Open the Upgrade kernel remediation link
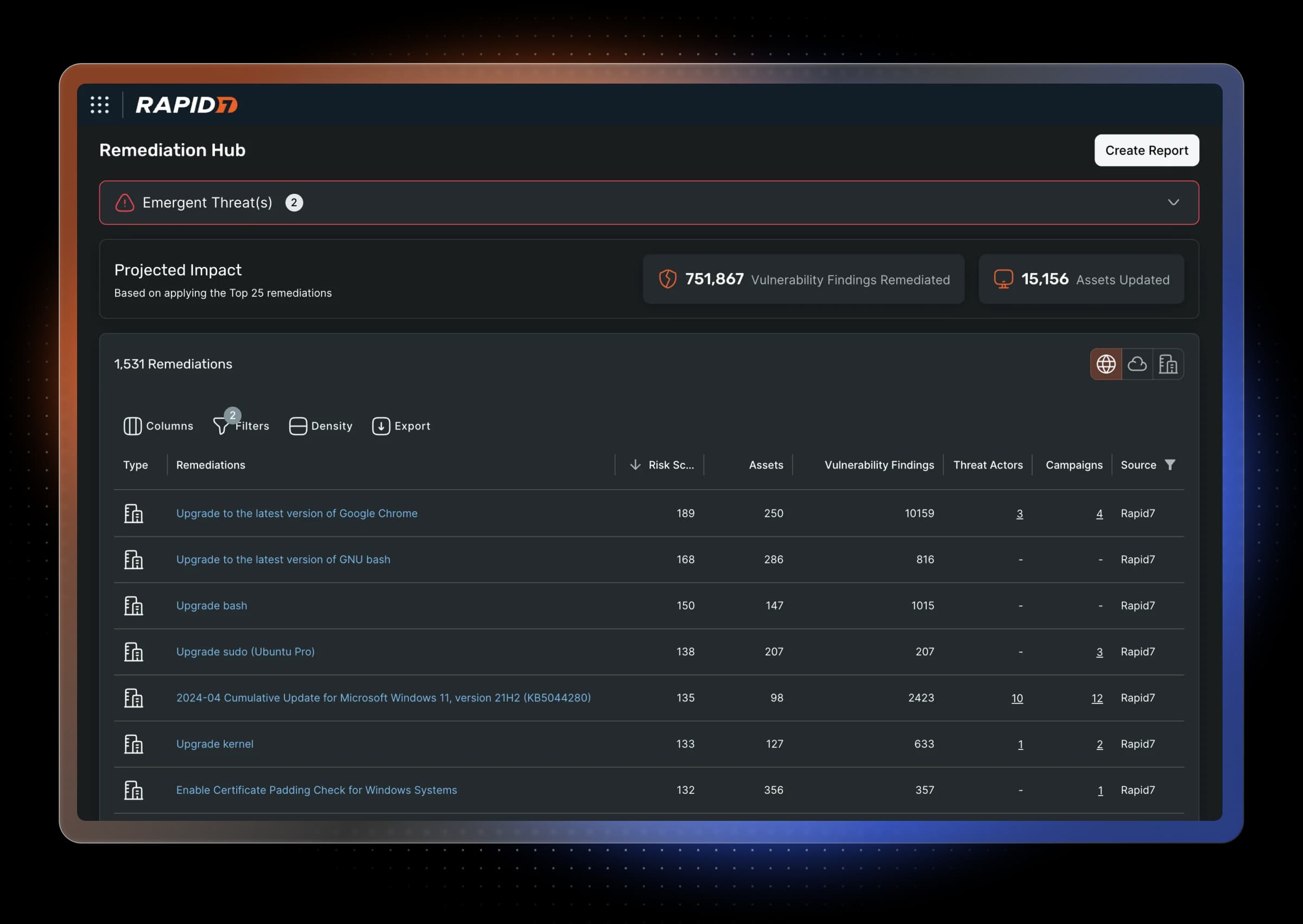 [214, 744]
